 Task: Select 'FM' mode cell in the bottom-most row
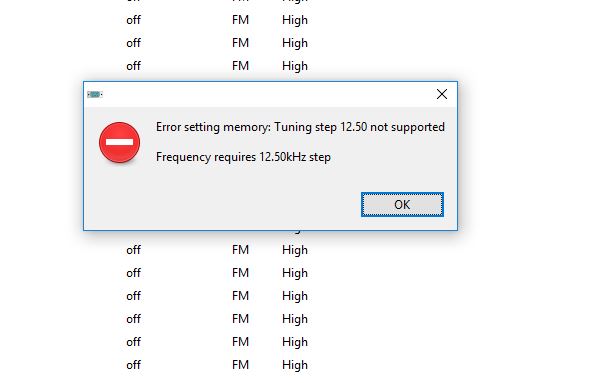[x=240, y=365]
